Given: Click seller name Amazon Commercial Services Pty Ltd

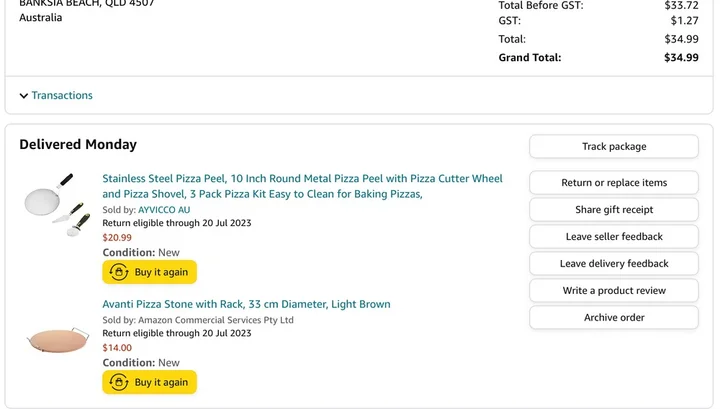Looking at the screenshot, I should pyautogui.click(x=216, y=320).
